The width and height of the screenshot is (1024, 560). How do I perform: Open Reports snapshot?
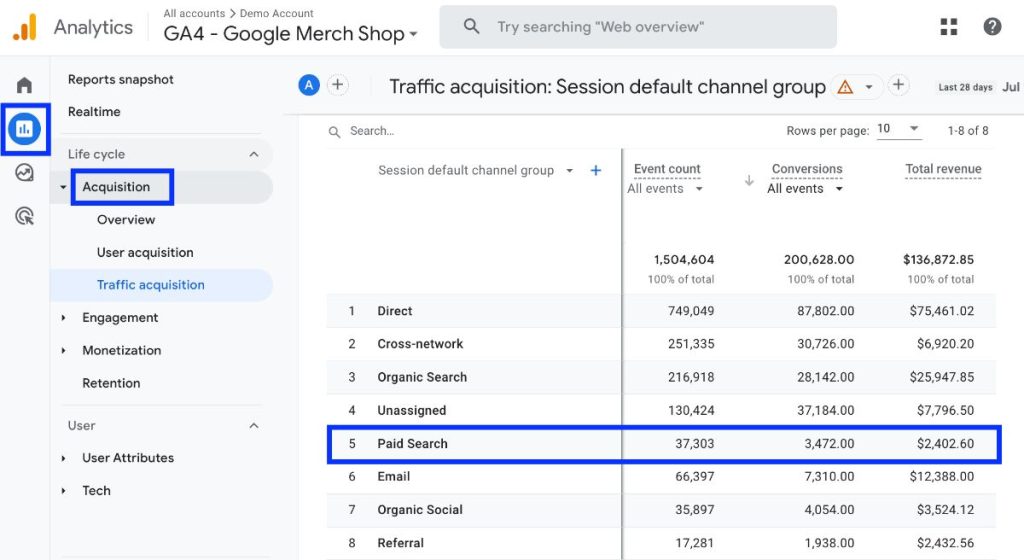120,80
